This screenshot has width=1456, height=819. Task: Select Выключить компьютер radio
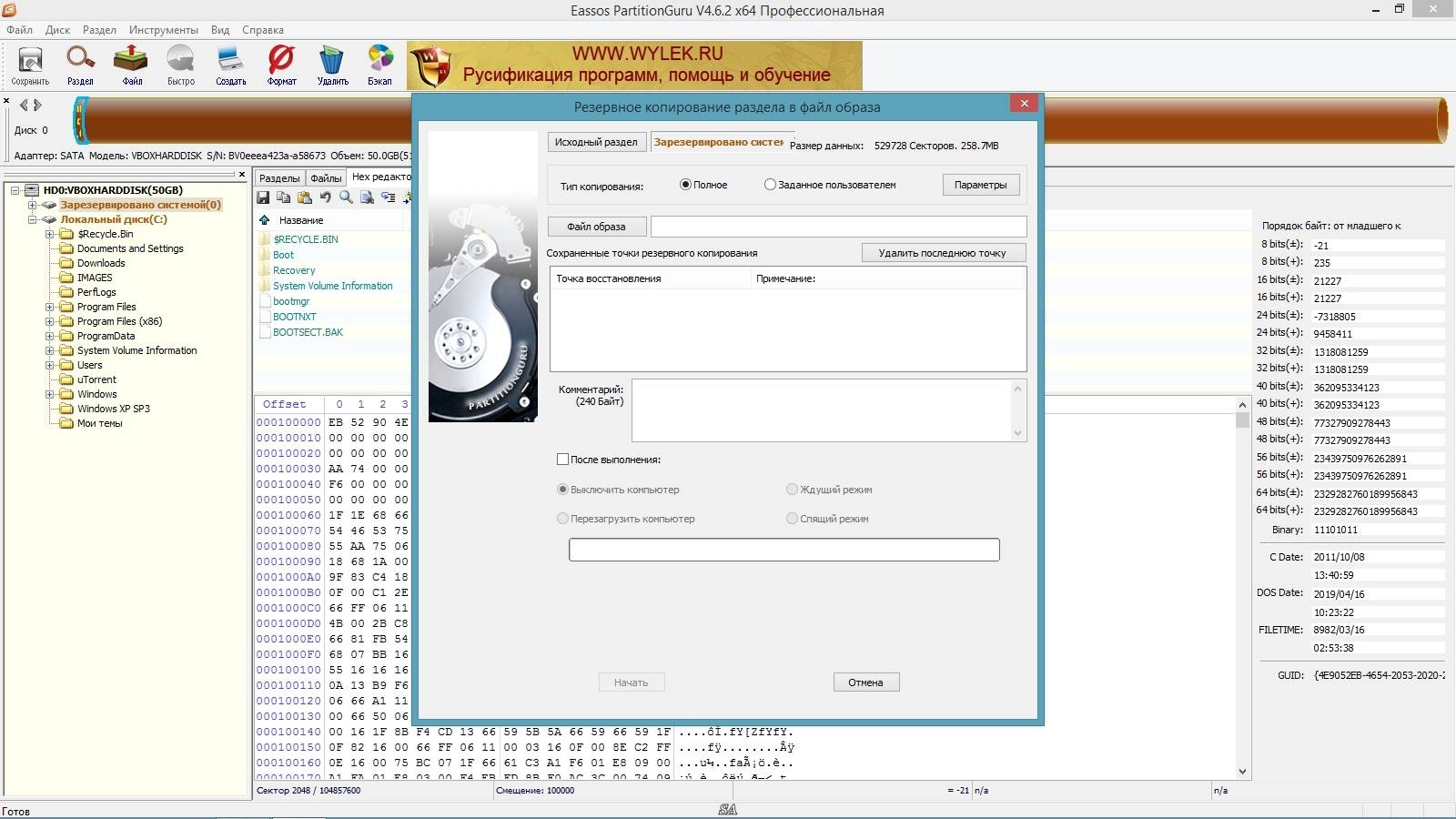562,490
